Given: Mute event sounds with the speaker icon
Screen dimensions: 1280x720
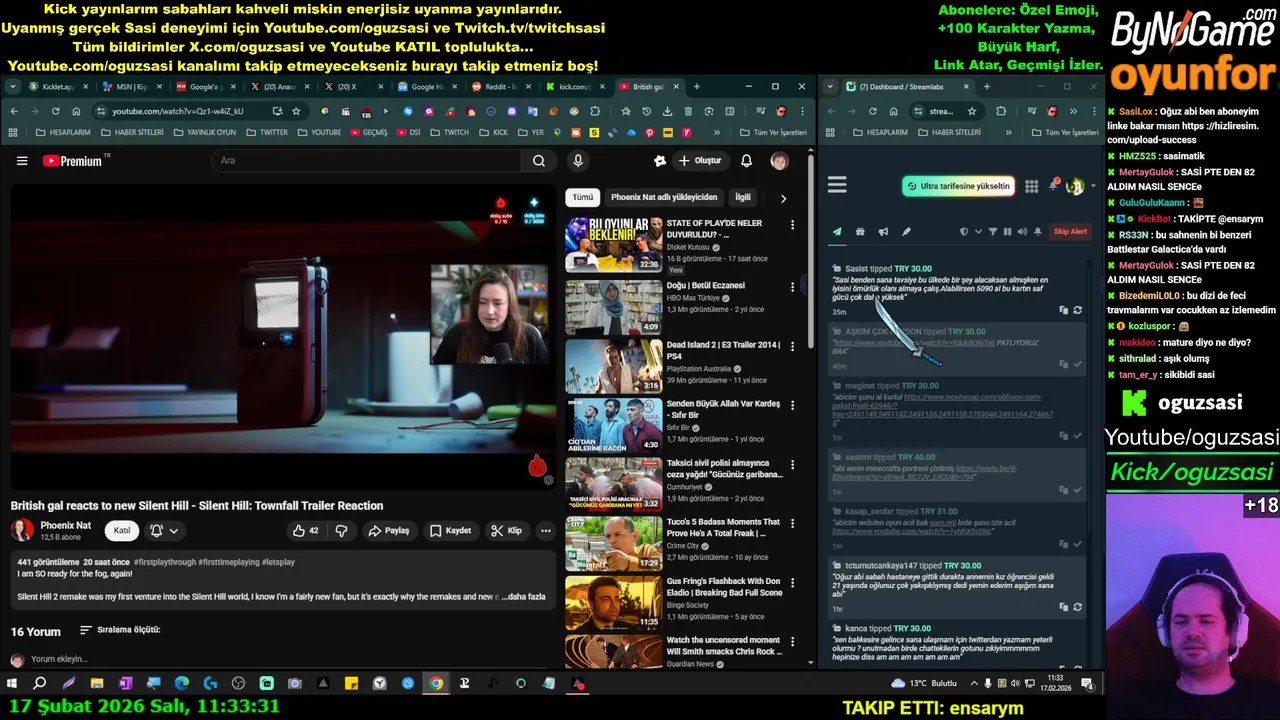Looking at the screenshot, I should click(x=1022, y=232).
